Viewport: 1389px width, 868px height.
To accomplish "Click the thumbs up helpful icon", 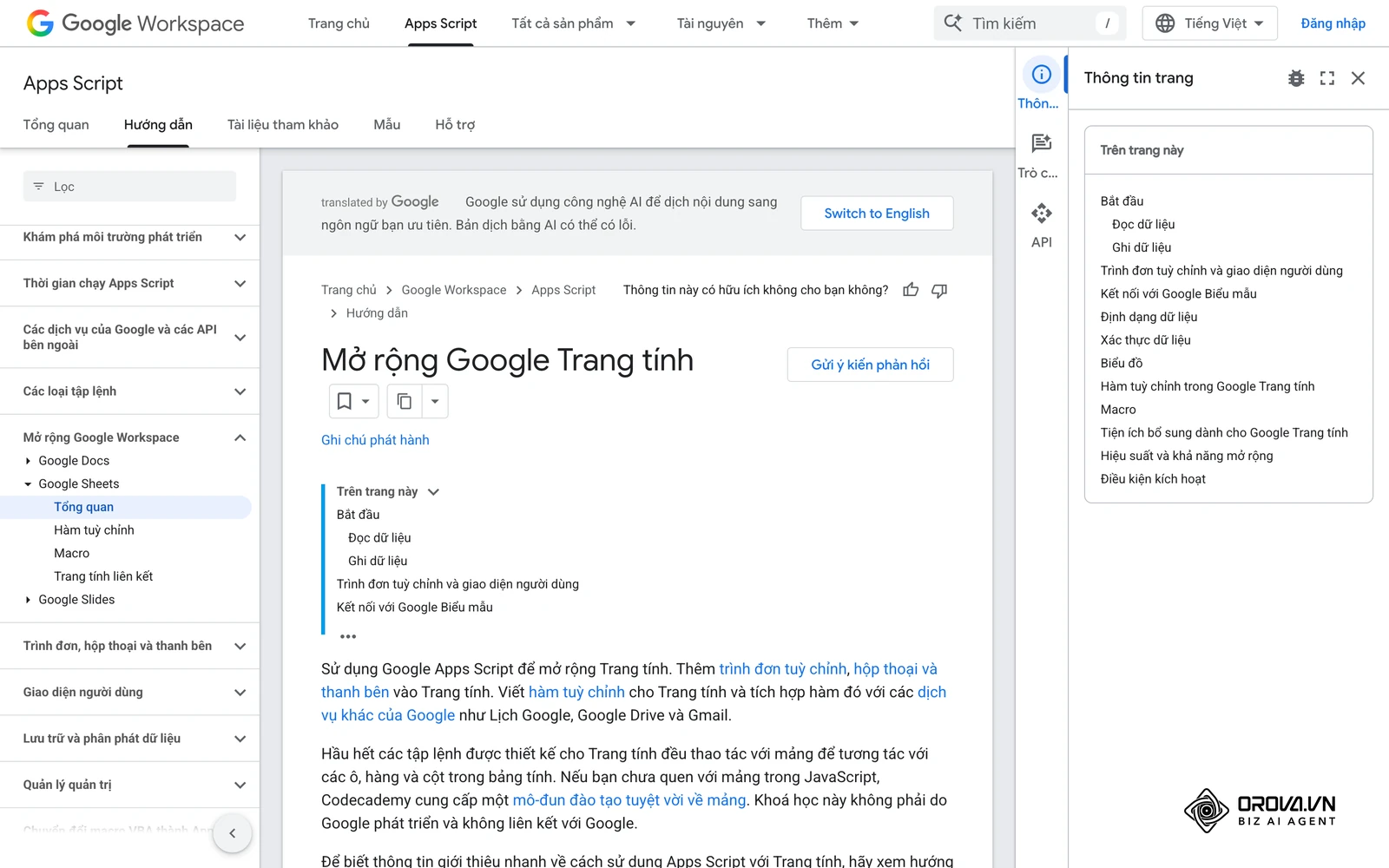I will point(911,290).
